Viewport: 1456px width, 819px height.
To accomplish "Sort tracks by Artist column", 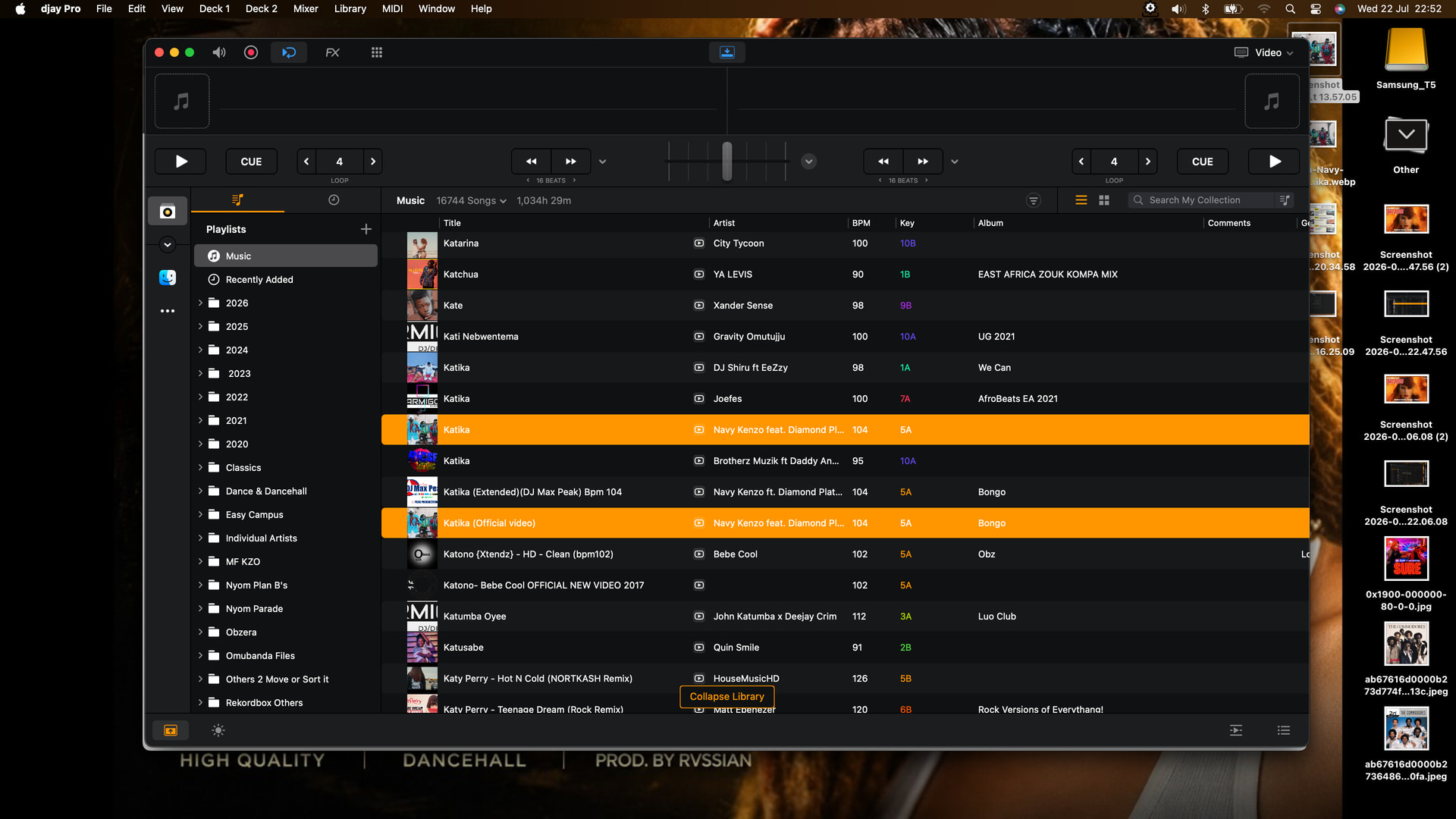I will 724,223.
